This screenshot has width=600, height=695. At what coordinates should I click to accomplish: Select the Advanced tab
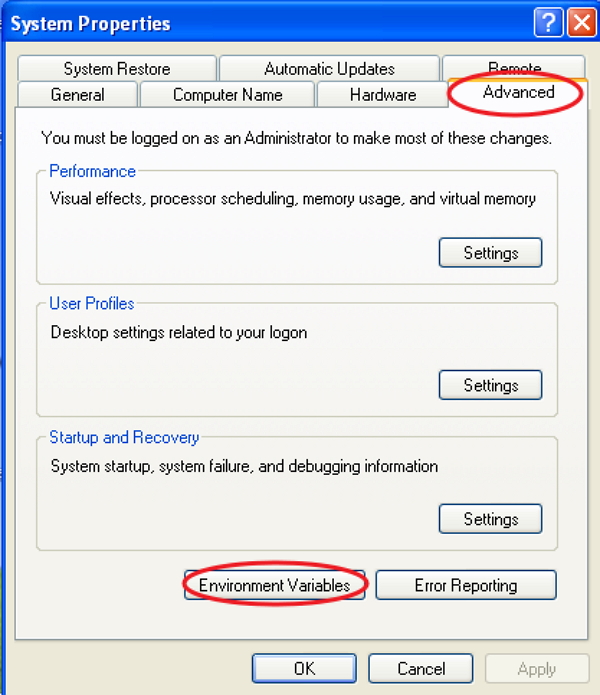tap(518, 92)
